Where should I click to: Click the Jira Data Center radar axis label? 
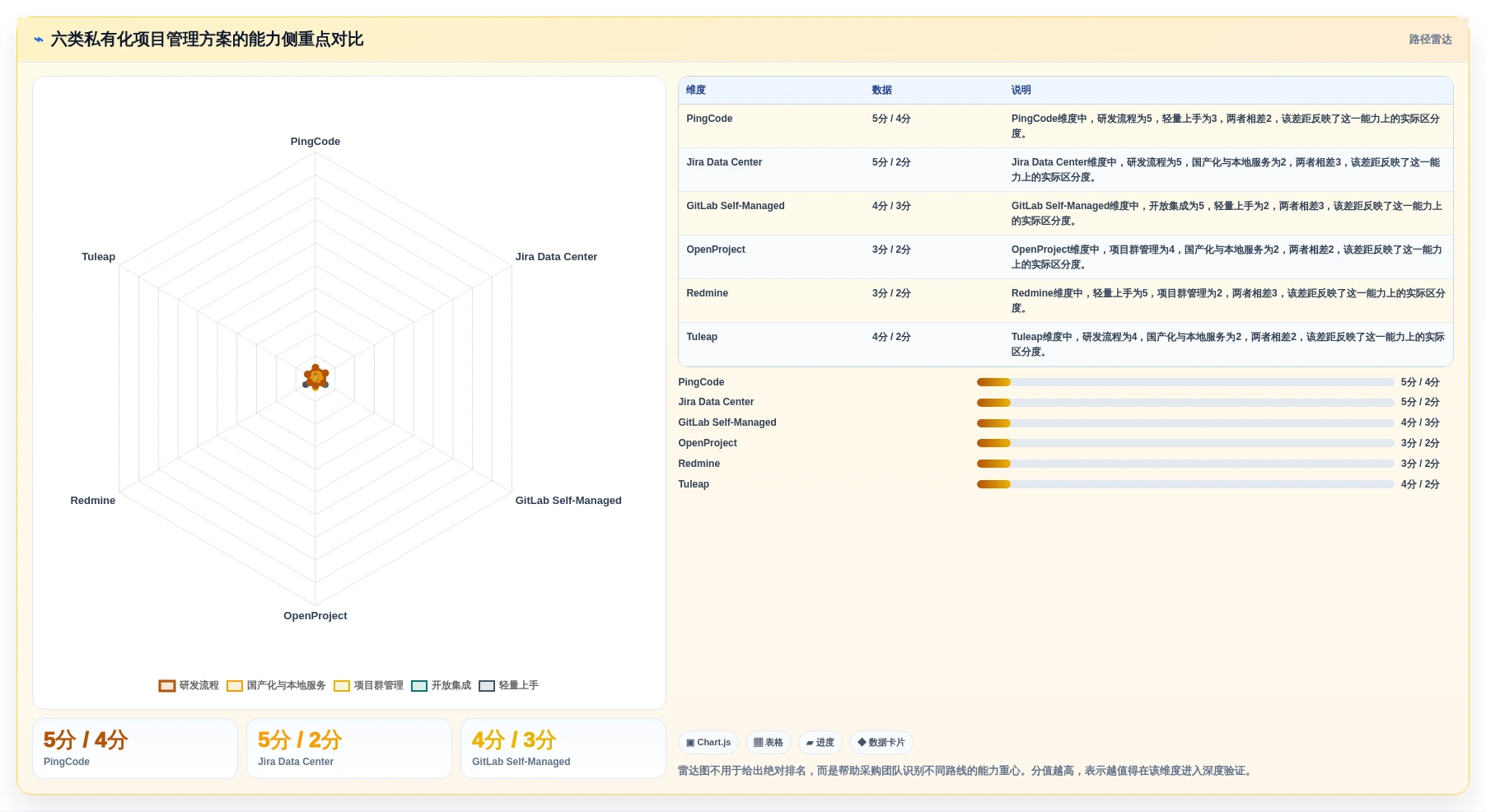tap(556, 257)
